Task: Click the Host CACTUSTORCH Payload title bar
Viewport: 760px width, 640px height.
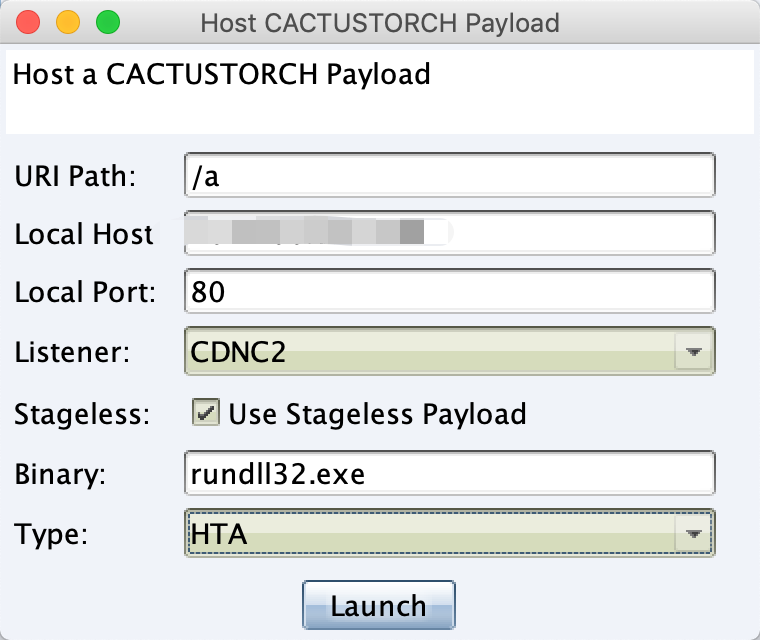Action: click(x=380, y=22)
